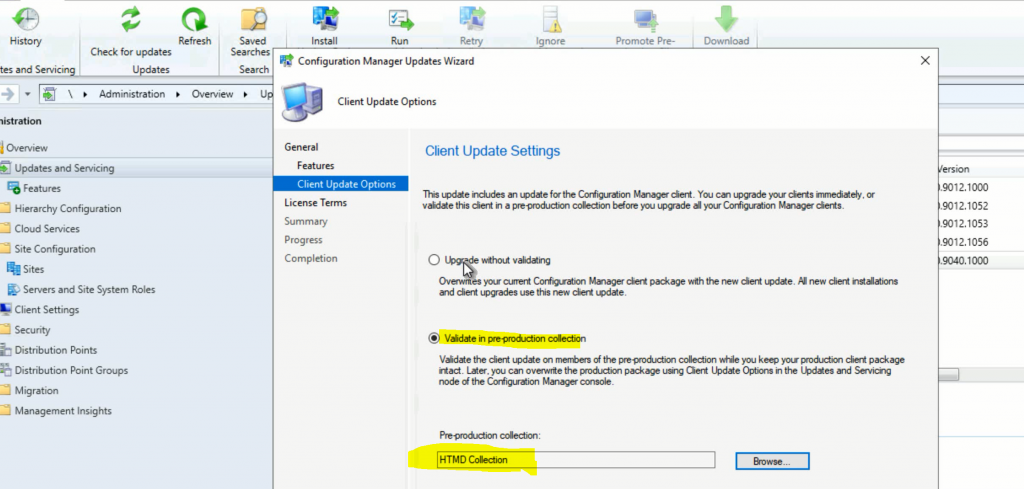Image resolution: width=1024 pixels, height=489 pixels.
Task: Click the Servers and Site System Roles icon
Action: [x=13, y=289]
